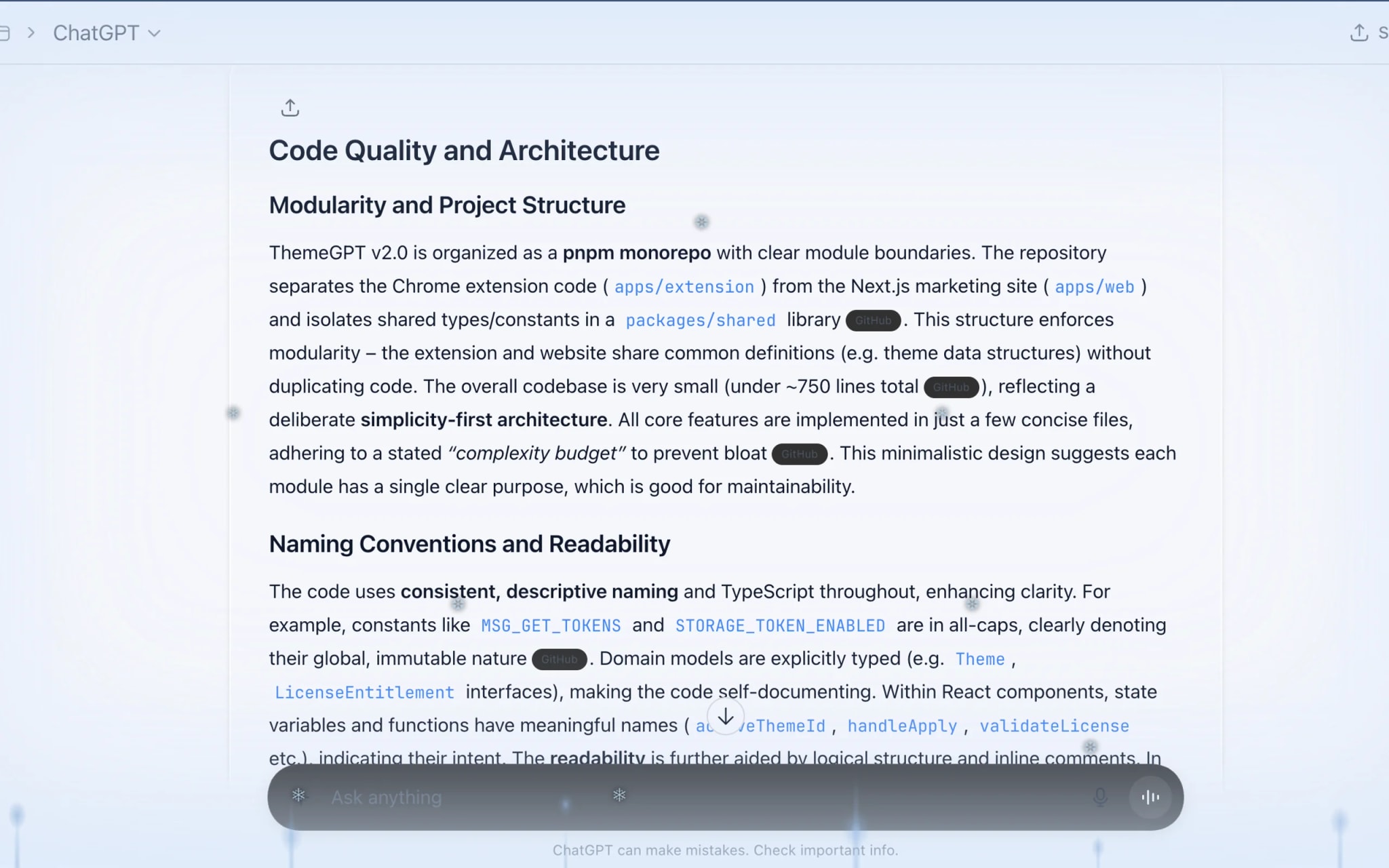This screenshot has height=868, width=1389.
Task: Click the scroll-to-bottom arrow button
Action: (726, 717)
